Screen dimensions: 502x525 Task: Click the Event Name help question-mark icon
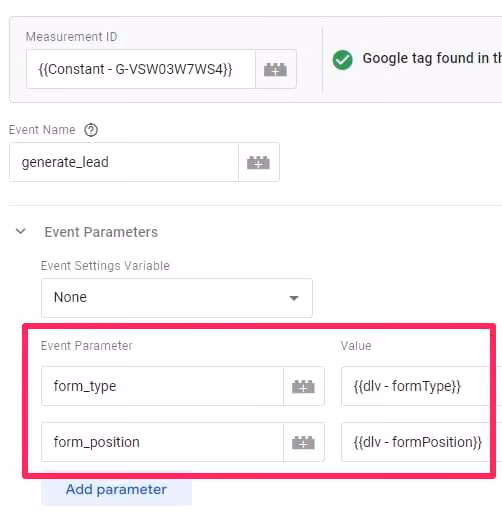pyautogui.click(x=91, y=130)
